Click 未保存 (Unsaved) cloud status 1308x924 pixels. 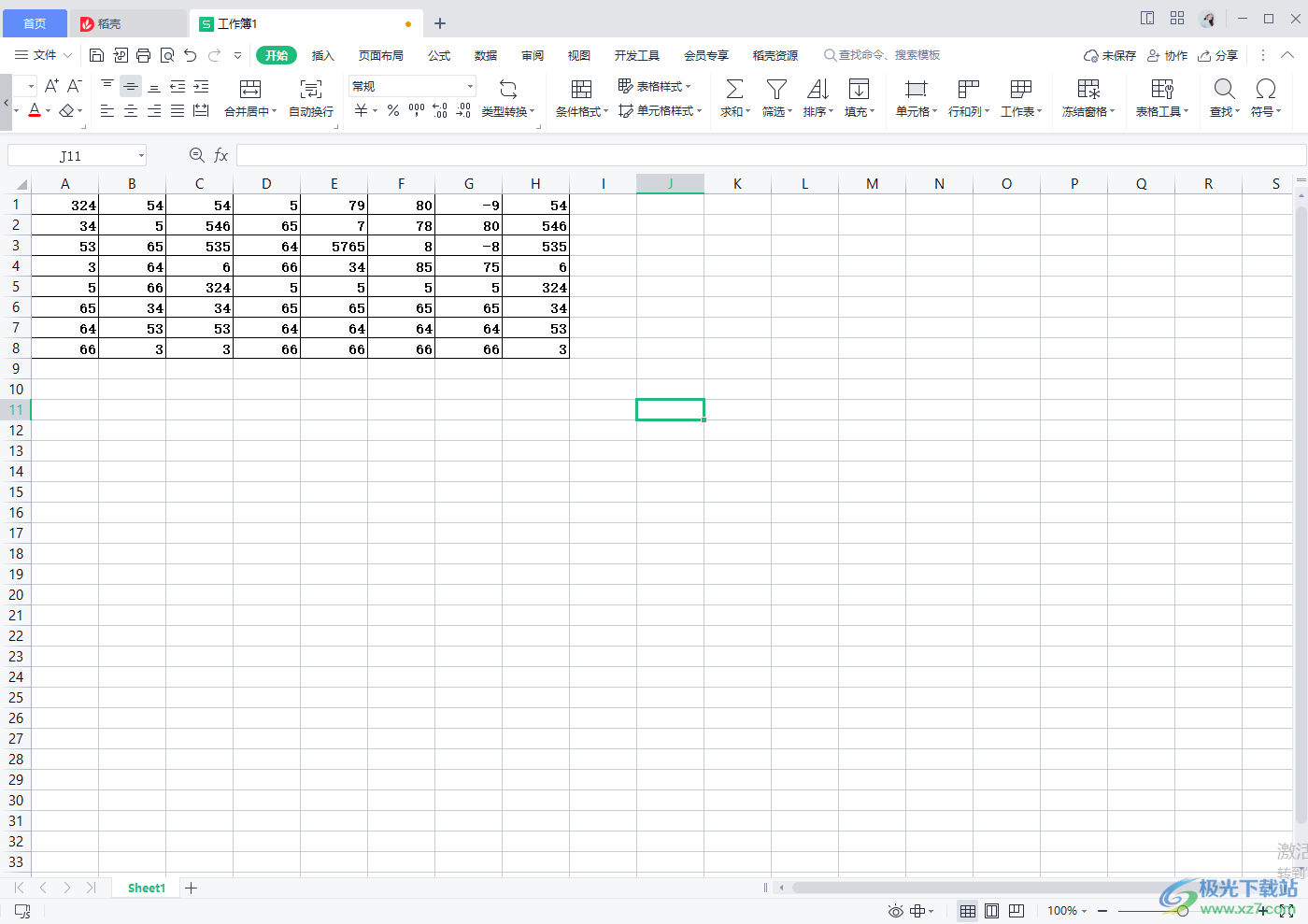[1110, 55]
